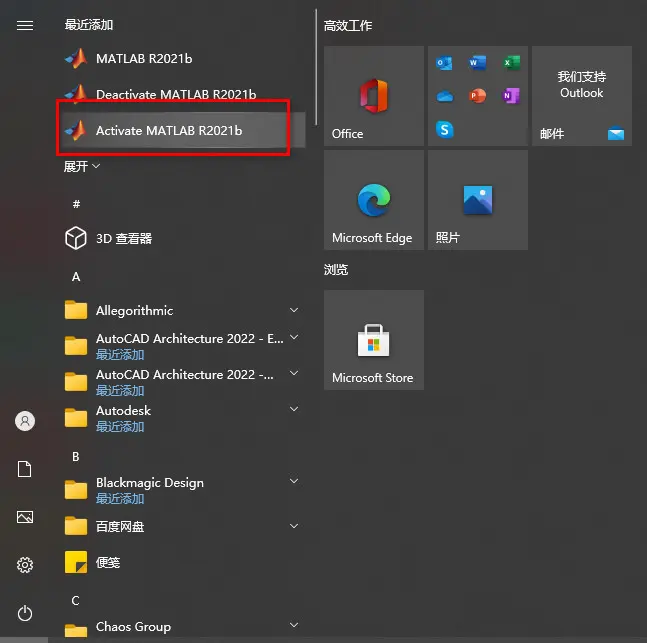The height and width of the screenshot is (643, 647).
Task: Open PowerPoint icon in Office group tile
Action: coord(477,96)
